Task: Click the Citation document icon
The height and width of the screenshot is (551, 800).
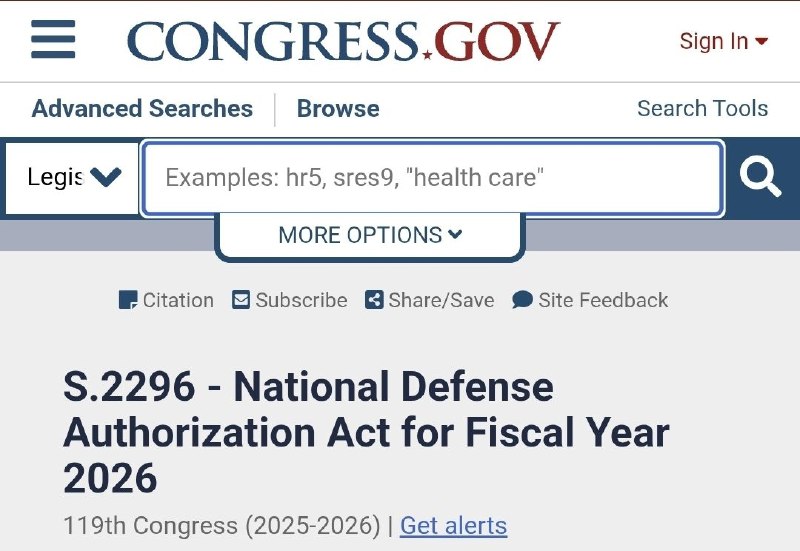Action: coord(128,300)
